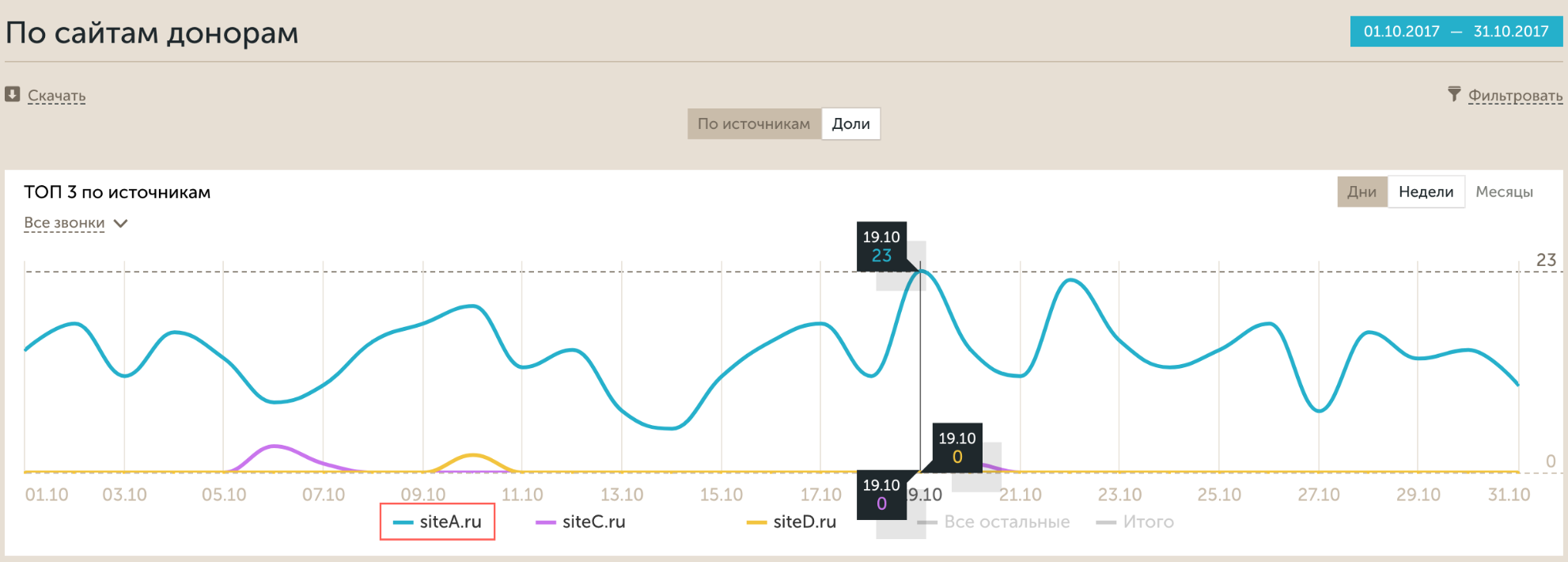This screenshot has height=562, width=1568.
Task: Switch the chart grouping to Месяцы
Action: click(1504, 192)
